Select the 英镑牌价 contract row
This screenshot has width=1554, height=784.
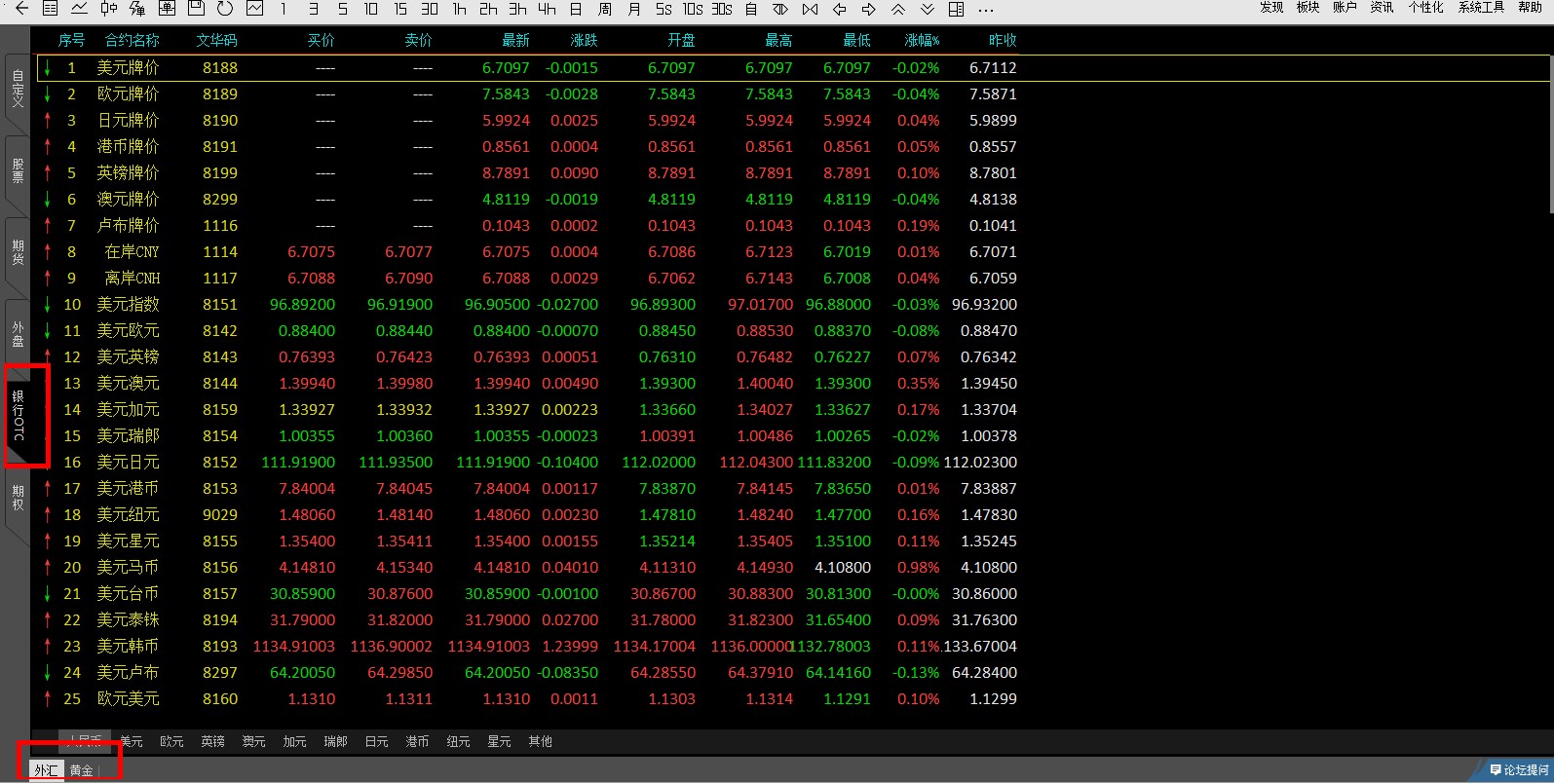click(793, 173)
